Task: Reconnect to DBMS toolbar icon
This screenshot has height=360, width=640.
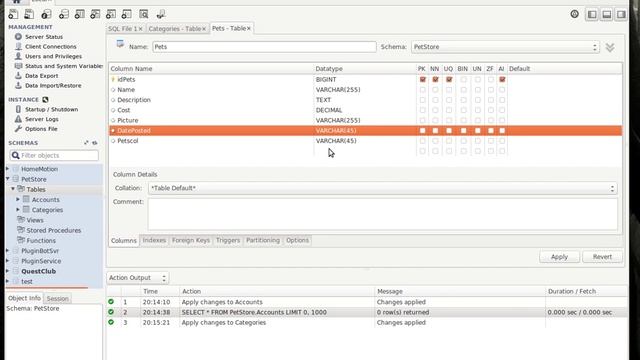Action: pos(160,14)
